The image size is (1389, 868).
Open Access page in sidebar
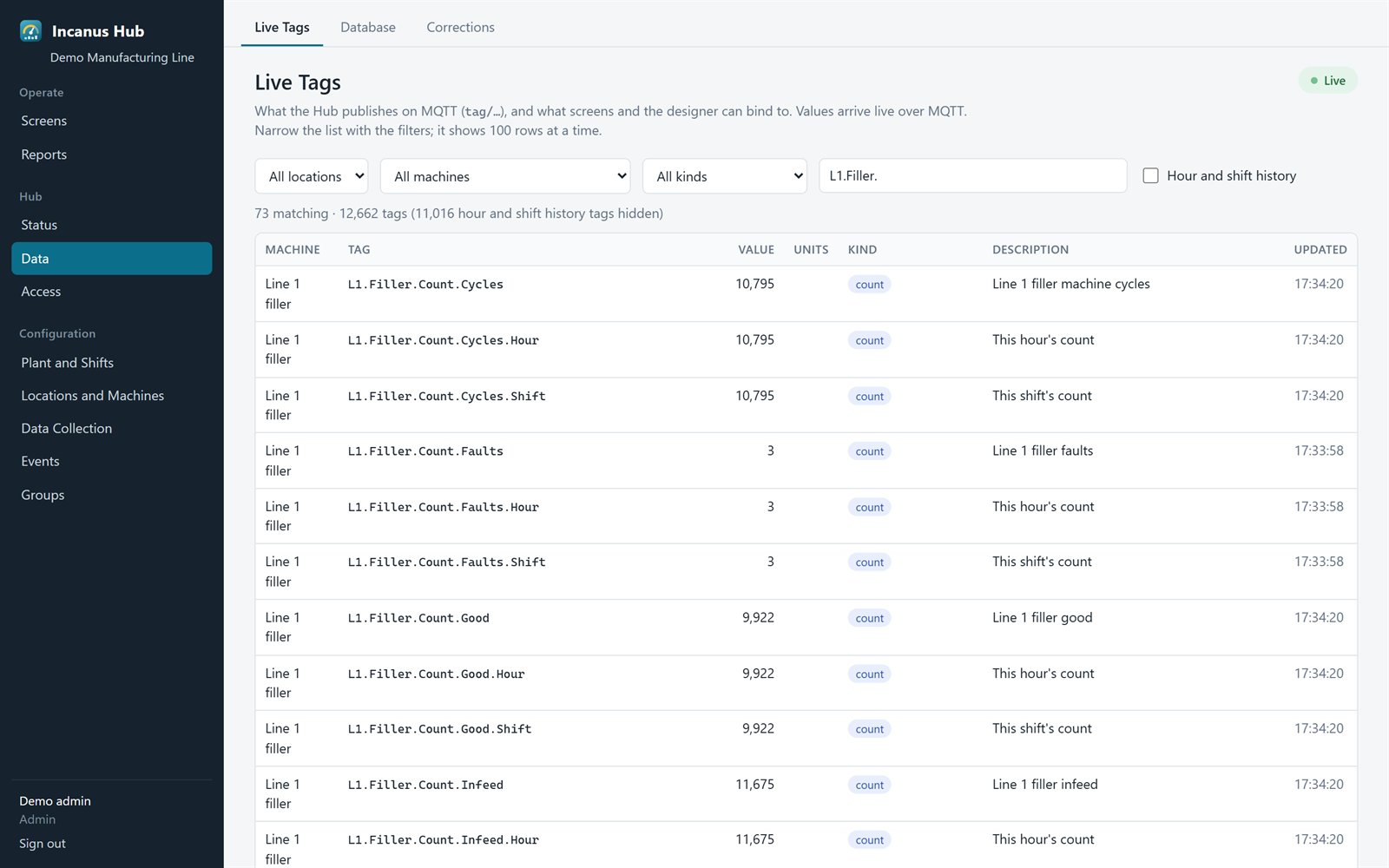[x=111, y=292]
